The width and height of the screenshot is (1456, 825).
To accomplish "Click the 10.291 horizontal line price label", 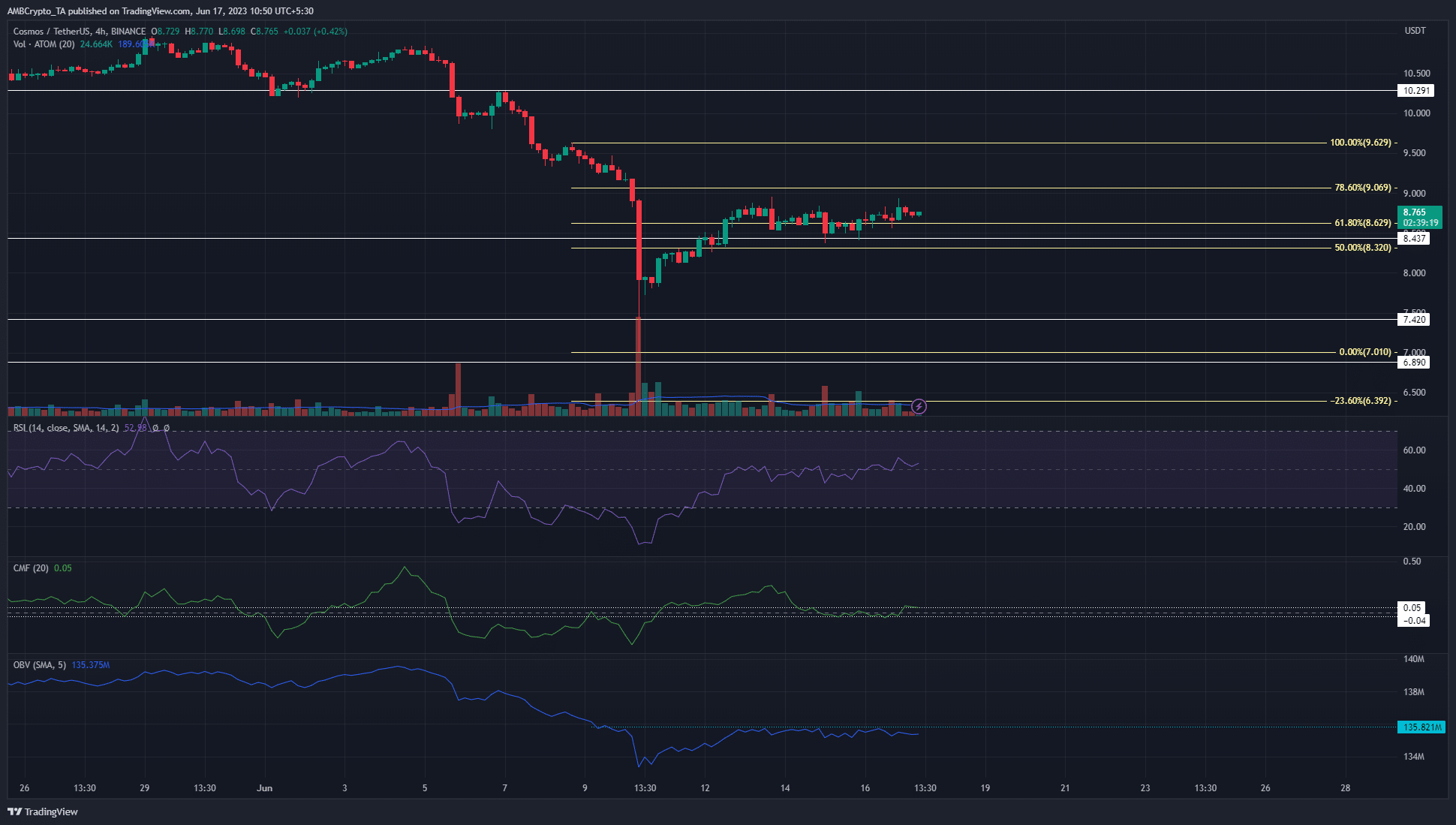I will pyautogui.click(x=1415, y=91).
